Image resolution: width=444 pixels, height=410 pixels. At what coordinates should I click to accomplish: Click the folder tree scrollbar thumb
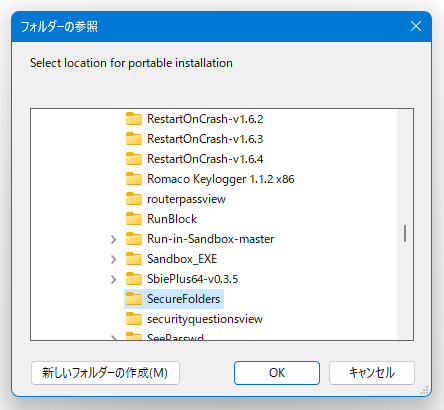(405, 233)
